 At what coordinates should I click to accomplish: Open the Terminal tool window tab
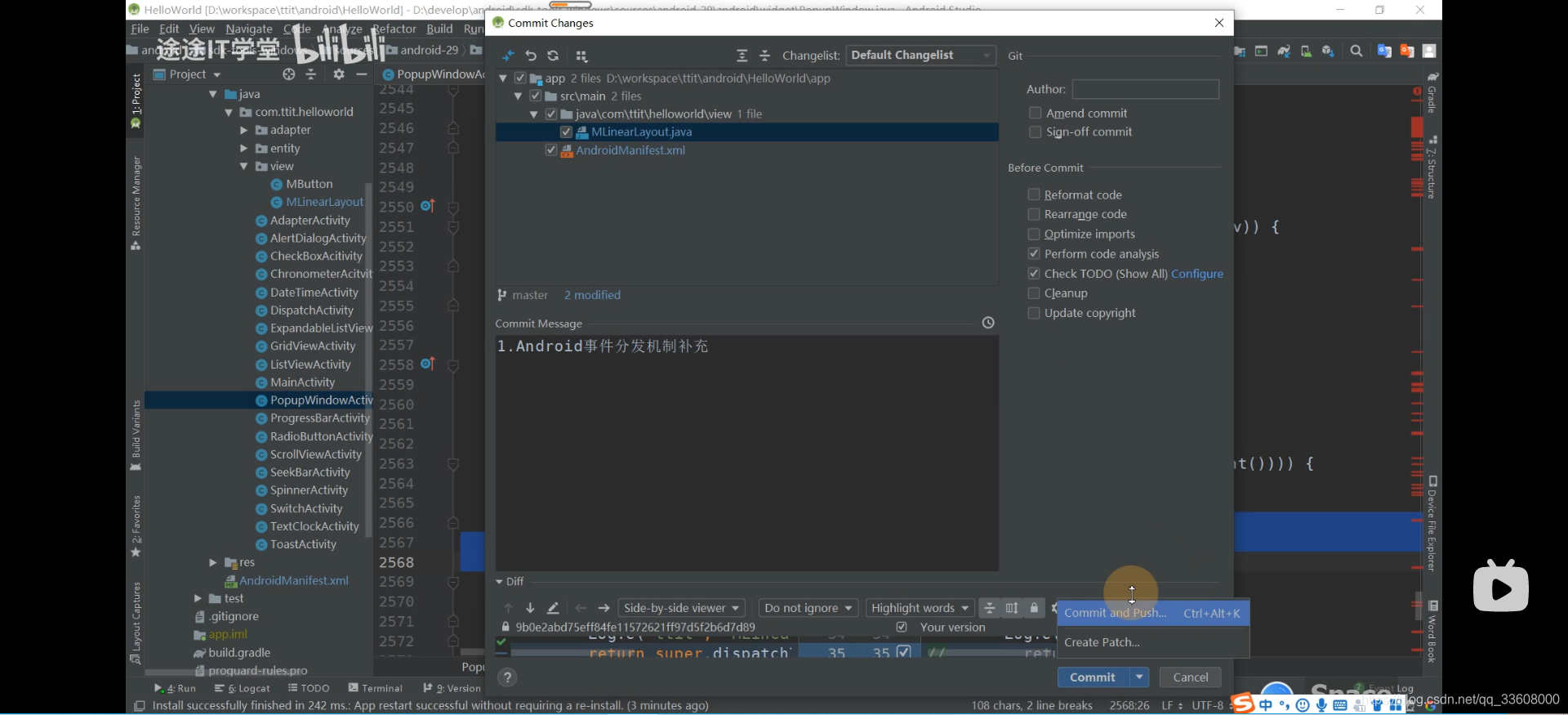(376, 688)
